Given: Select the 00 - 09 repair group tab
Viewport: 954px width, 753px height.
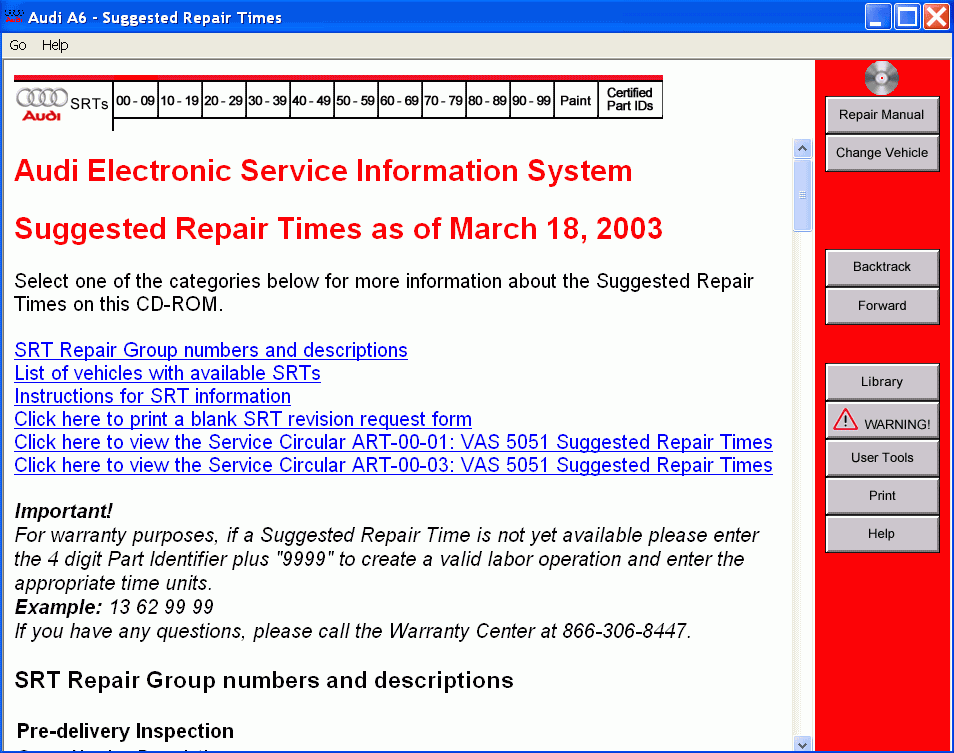Looking at the screenshot, I should [135, 100].
